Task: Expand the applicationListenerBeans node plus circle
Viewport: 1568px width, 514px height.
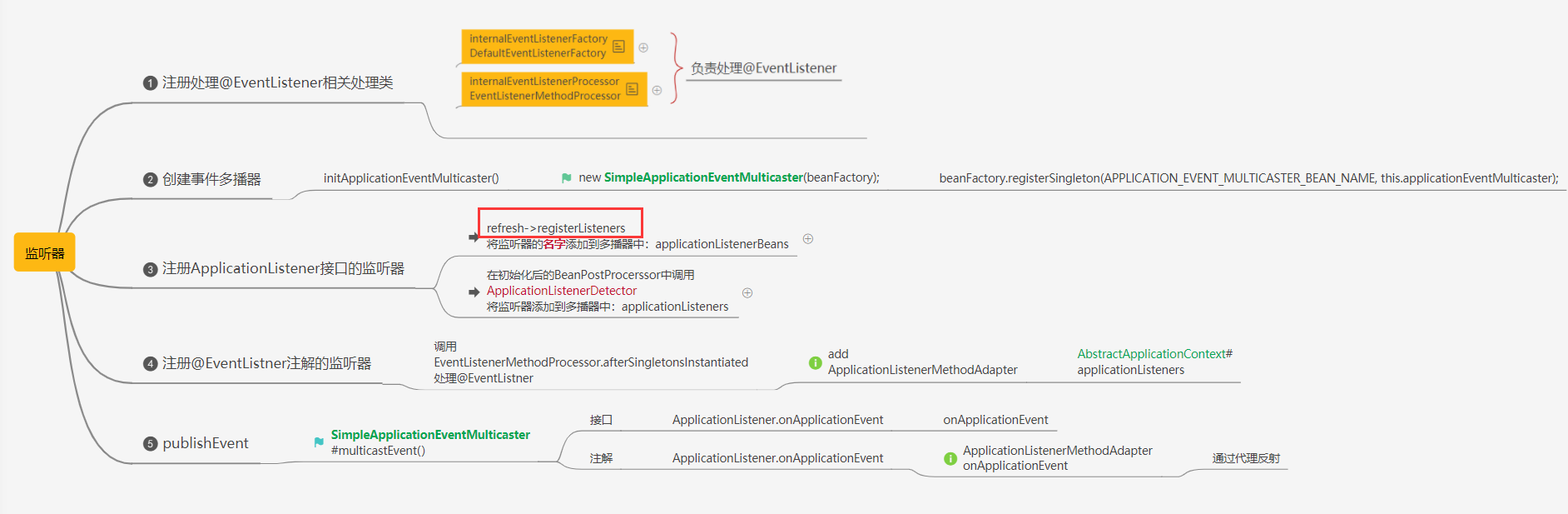Action: (808, 239)
